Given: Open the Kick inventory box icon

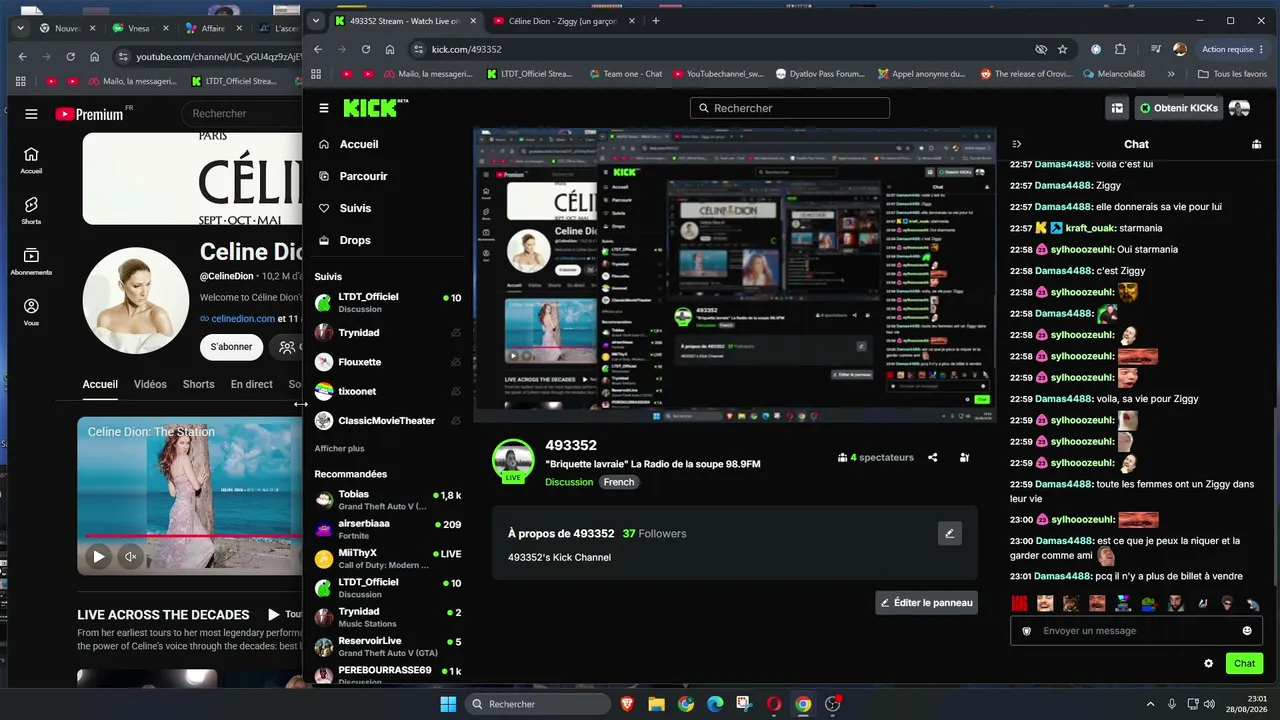Looking at the screenshot, I should pos(1116,108).
